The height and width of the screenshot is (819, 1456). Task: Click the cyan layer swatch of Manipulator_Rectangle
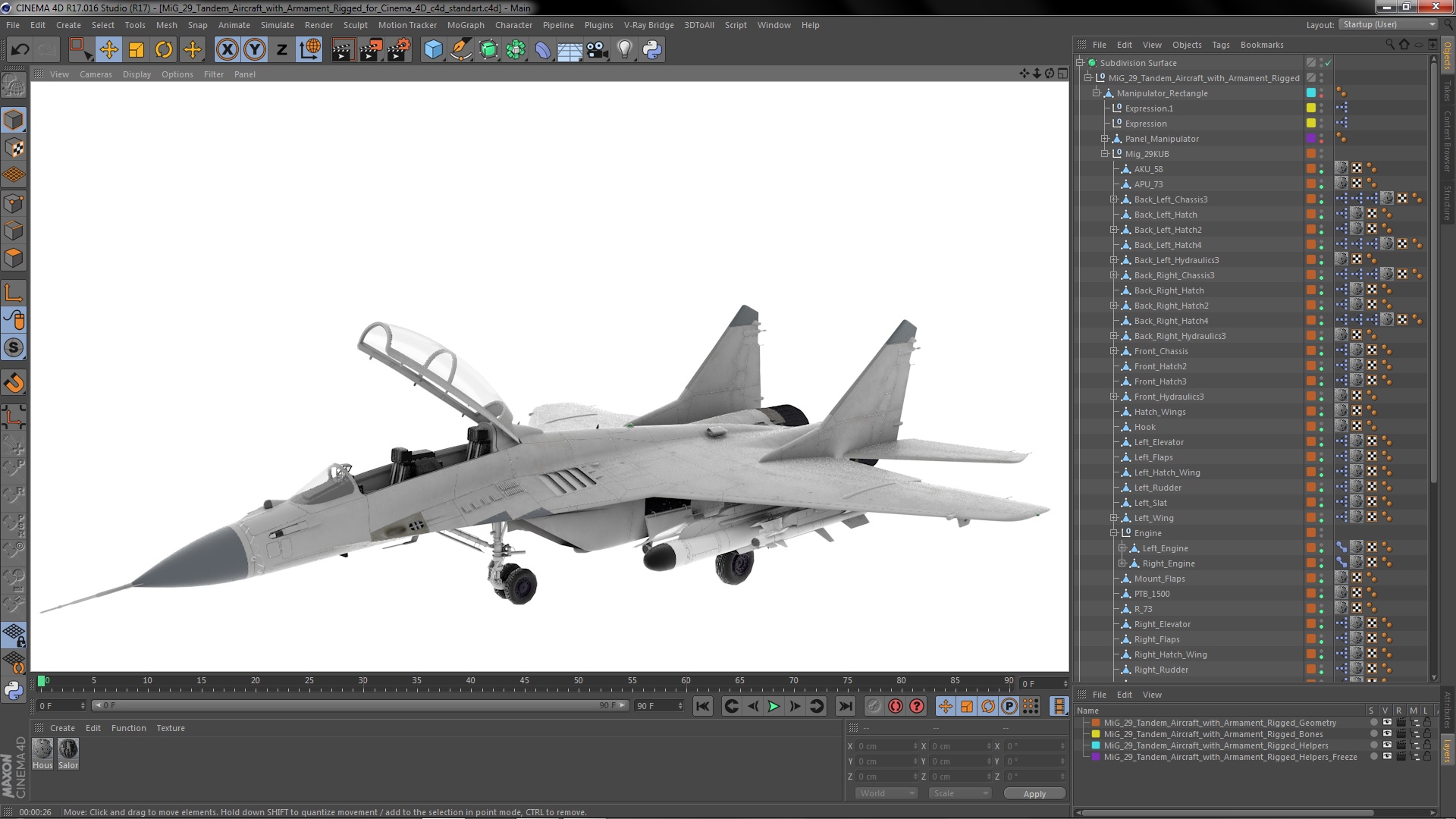click(1310, 93)
